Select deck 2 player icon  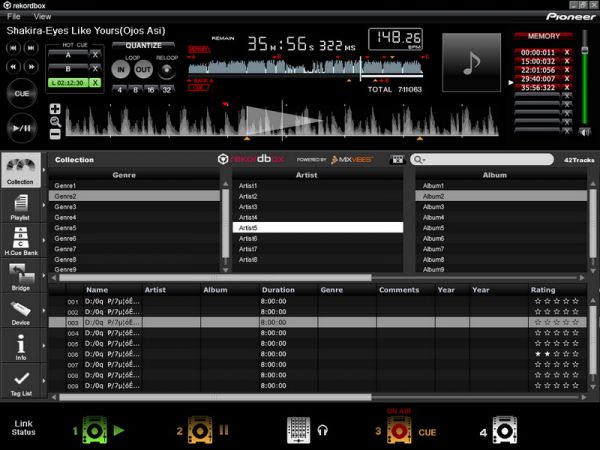pyautogui.click(x=199, y=430)
